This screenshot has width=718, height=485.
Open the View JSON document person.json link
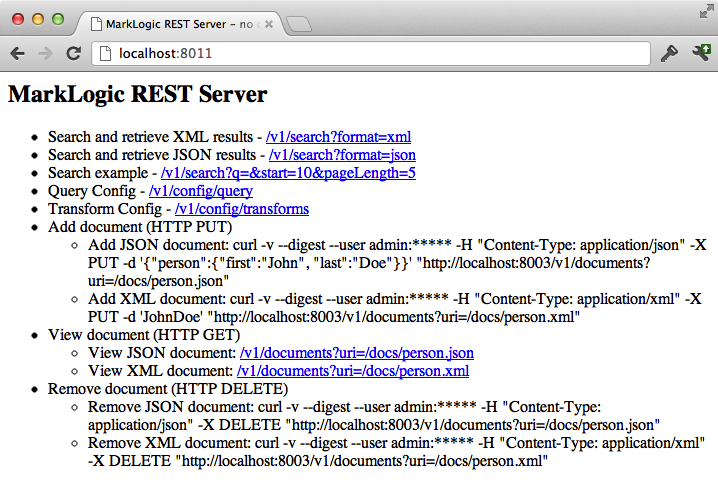[357, 353]
